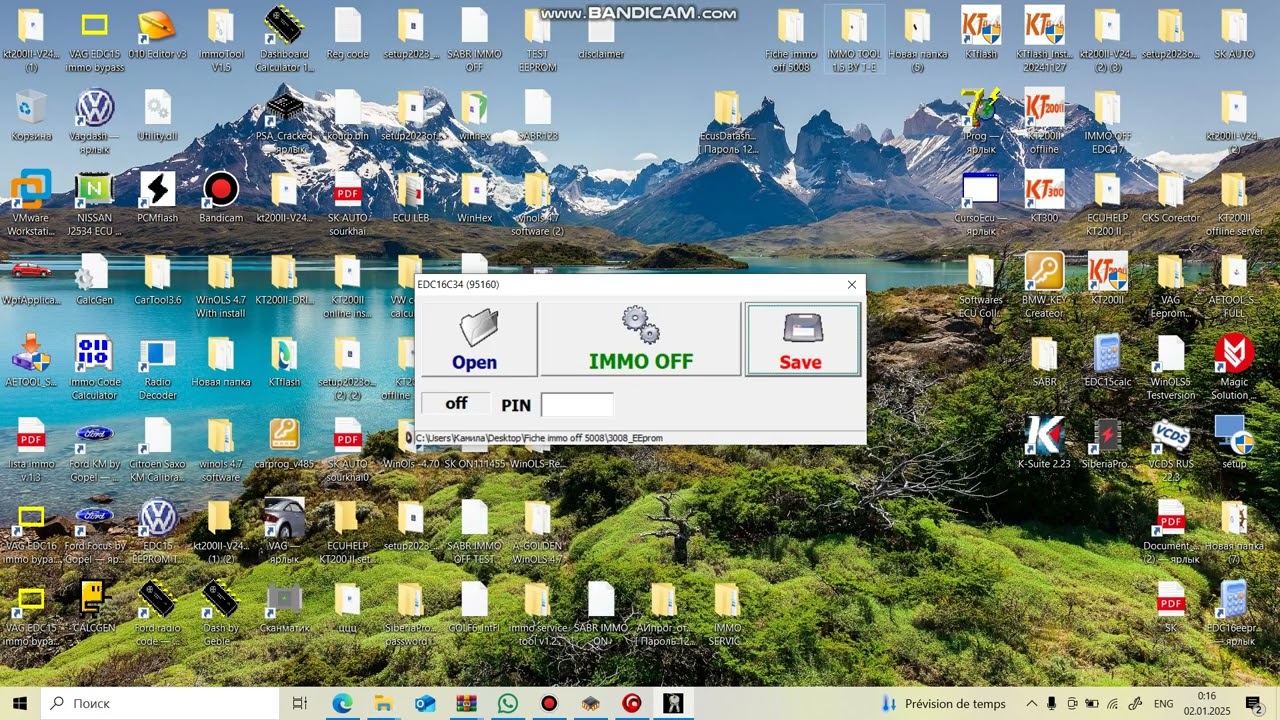The width and height of the screenshot is (1280, 720).
Task: Select the Ford KM by Gopel icon
Action: click(94, 450)
